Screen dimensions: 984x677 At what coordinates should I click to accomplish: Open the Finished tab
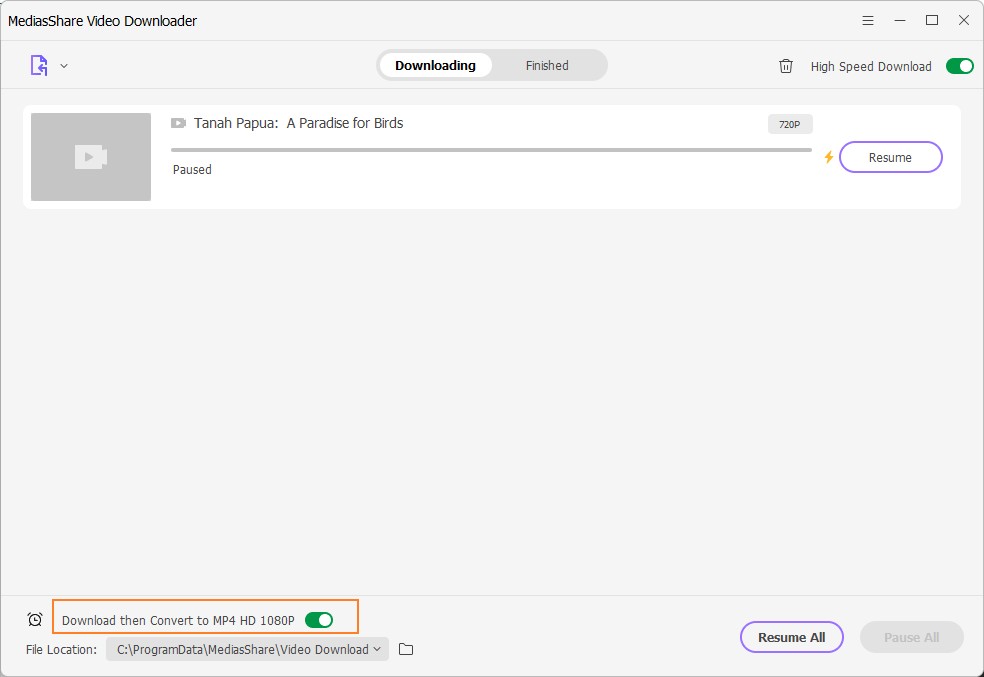pos(547,66)
